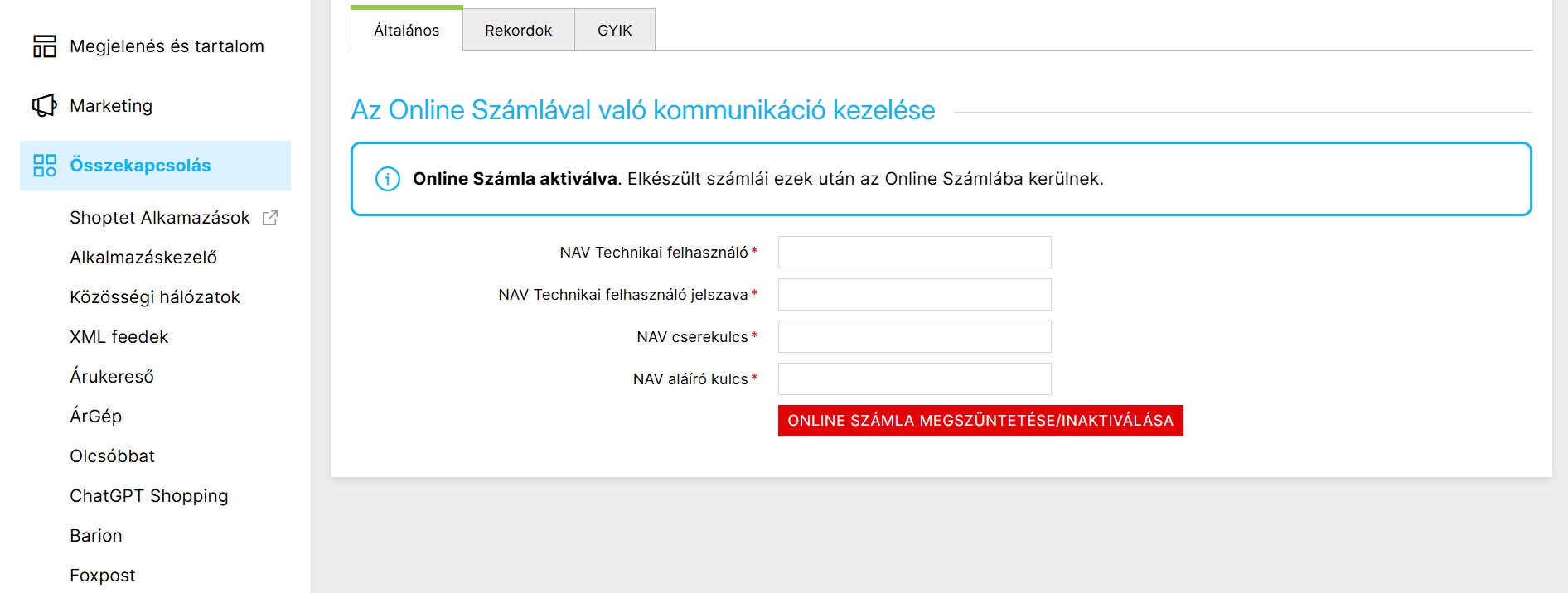This screenshot has width=1568, height=593.
Task: Click ONLINE SZÁMLA MEGSZÜNTETÉSE/INAKTIVÁLÁSA button
Action: pyautogui.click(x=980, y=421)
